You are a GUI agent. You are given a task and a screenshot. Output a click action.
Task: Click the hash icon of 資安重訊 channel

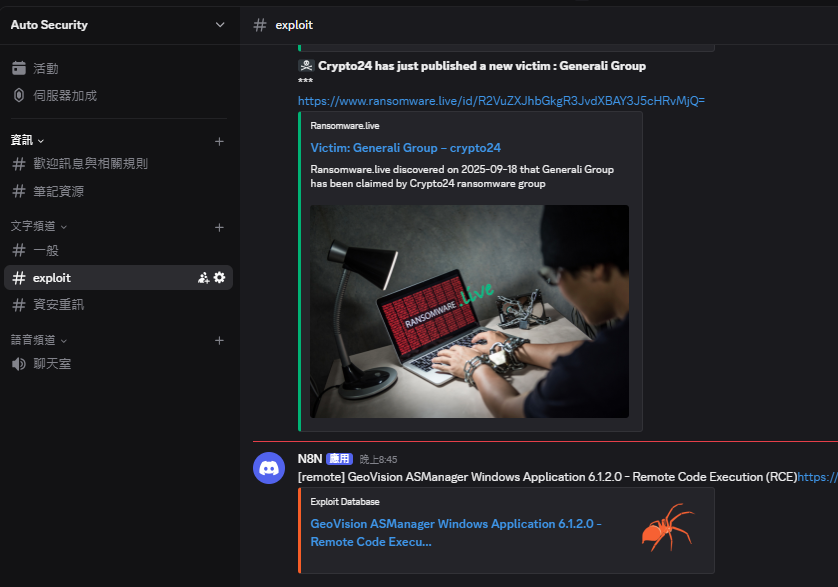point(19,305)
